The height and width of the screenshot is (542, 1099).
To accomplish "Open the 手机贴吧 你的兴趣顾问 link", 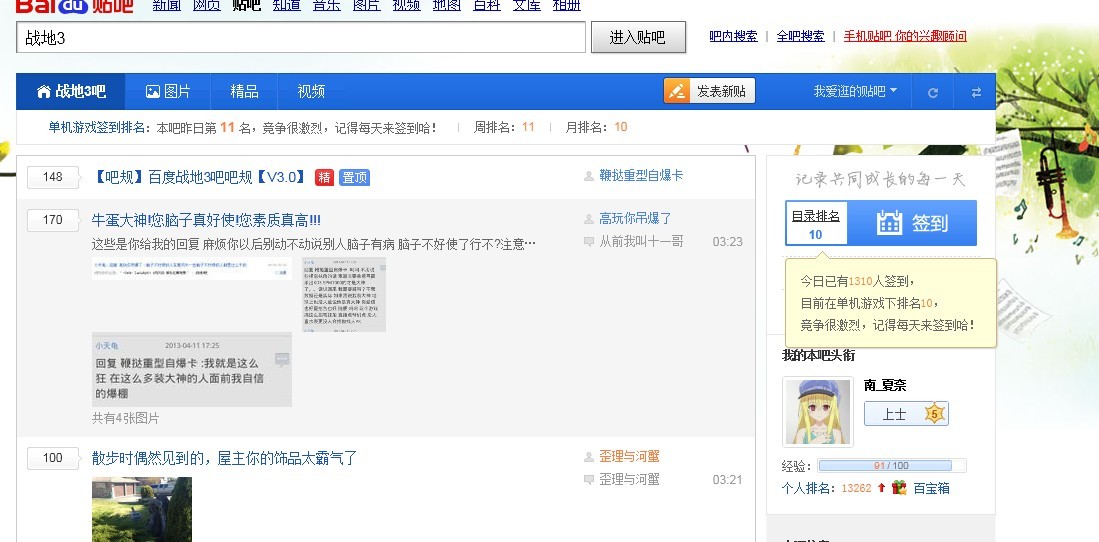I will [x=905, y=36].
